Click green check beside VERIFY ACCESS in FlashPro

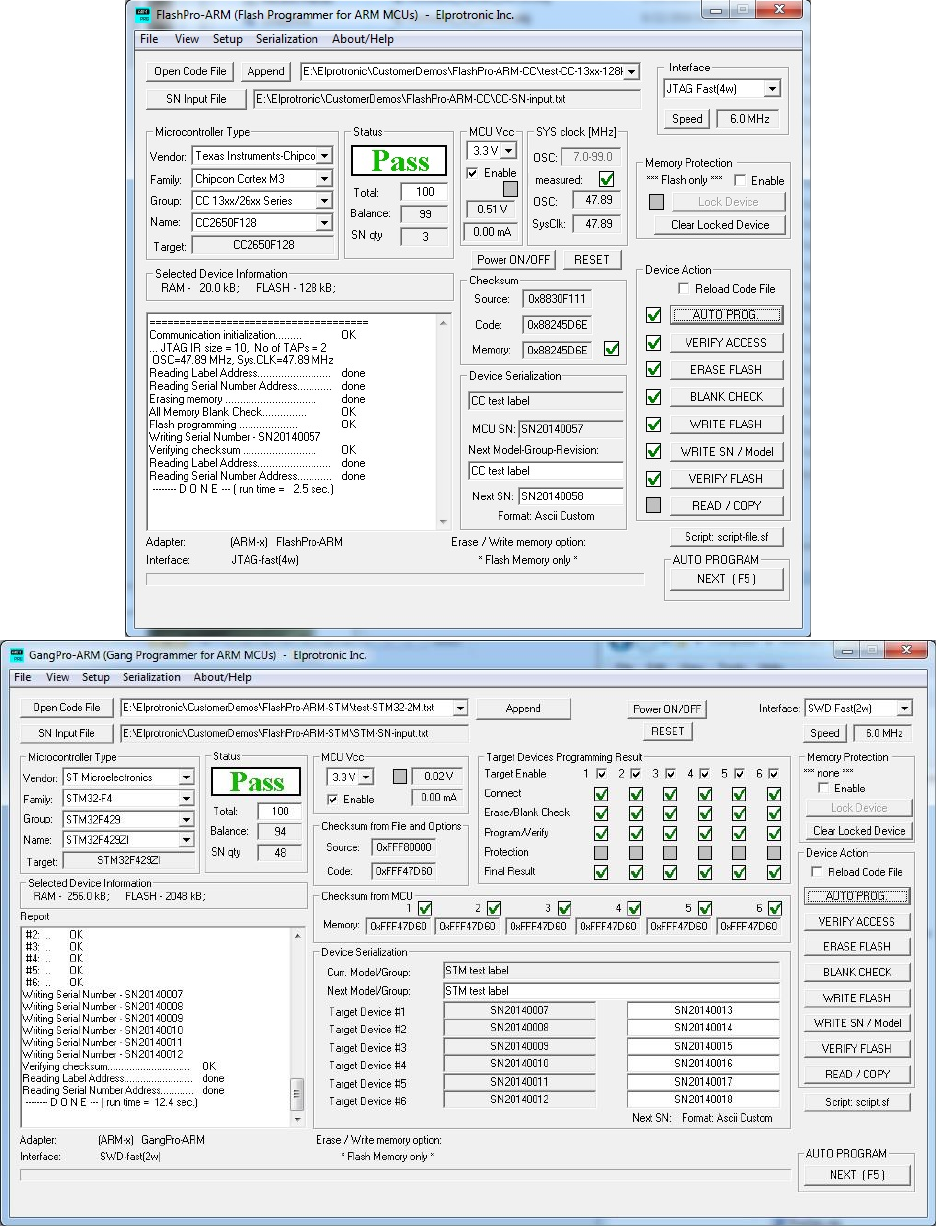654,343
